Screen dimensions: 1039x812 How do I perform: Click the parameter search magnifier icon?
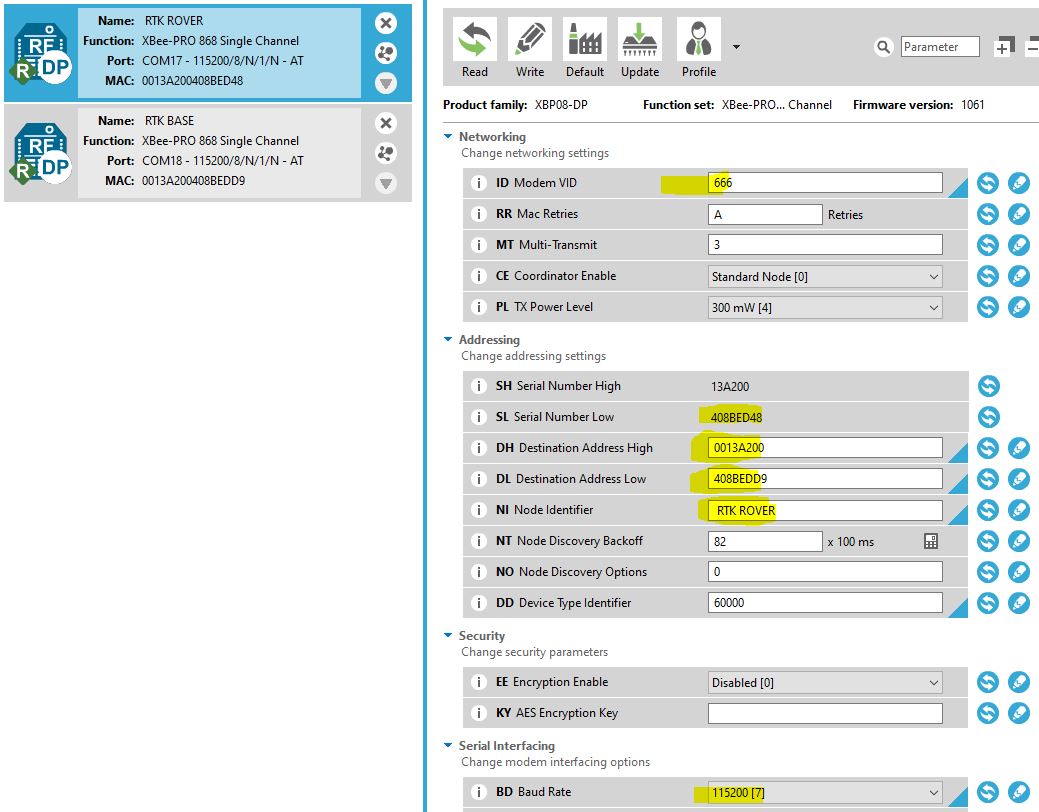pos(883,47)
